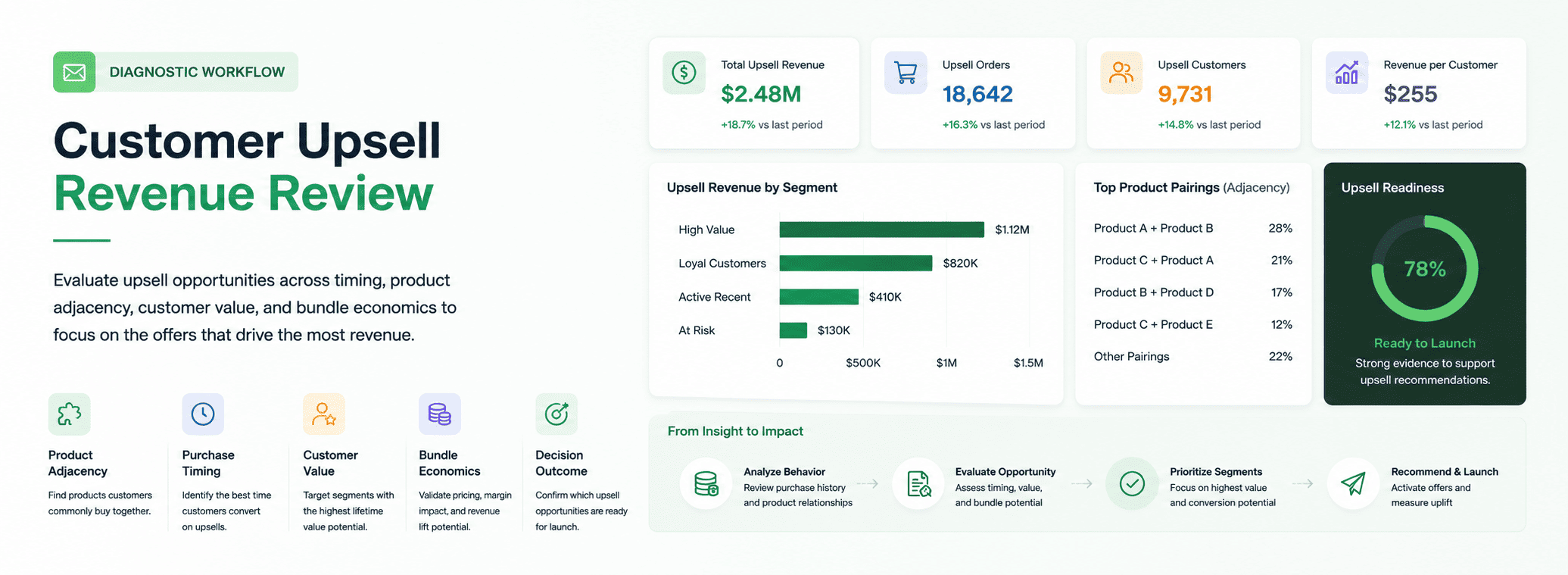Click the shopping cart icon for Upsell Orders
Image resolution: width=1568 pixels, height=575 pixels.
coord(906,73)
